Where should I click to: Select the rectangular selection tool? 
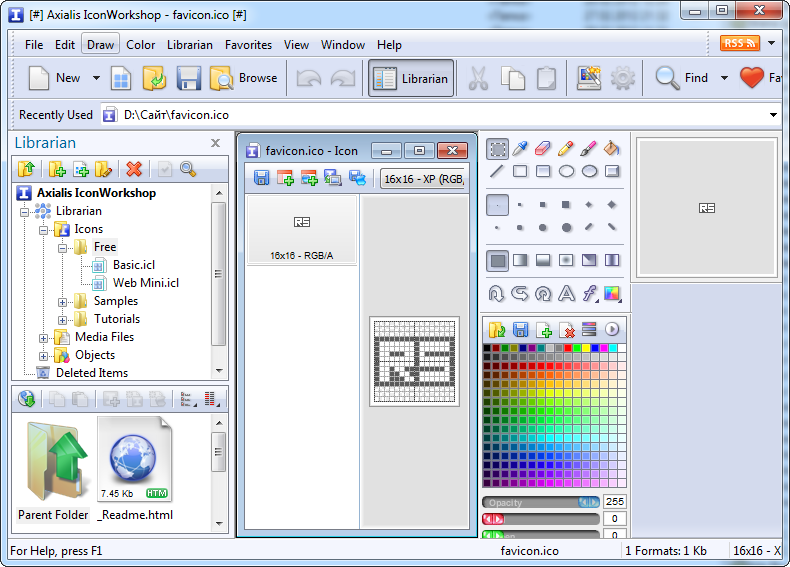coord(497,149)
